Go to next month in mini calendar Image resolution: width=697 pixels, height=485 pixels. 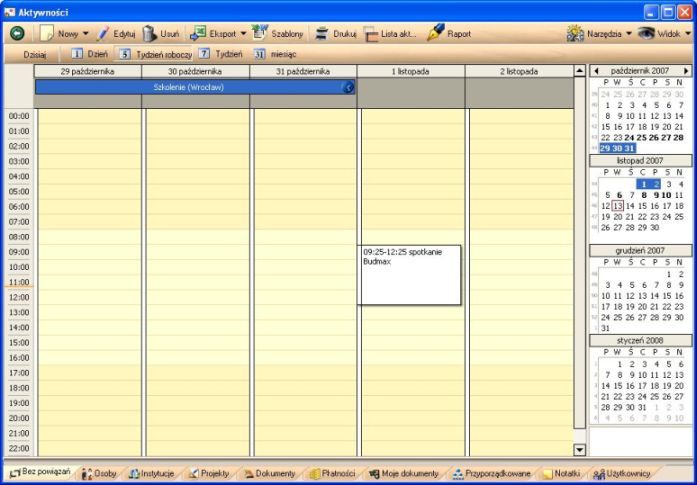[x=686, y=71]
